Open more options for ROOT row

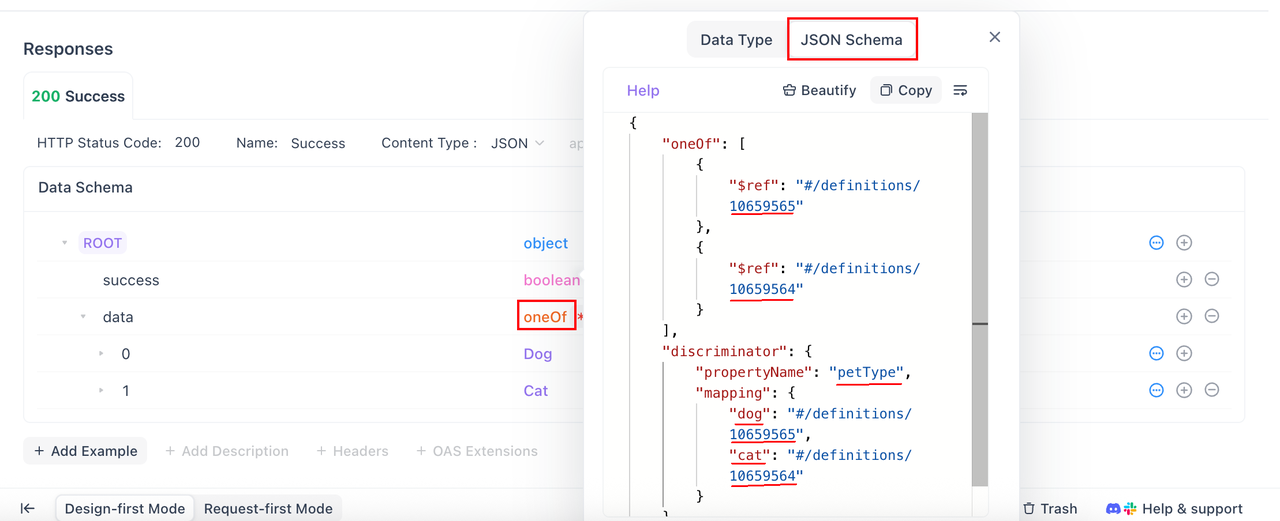click(x=1156, y=243)
